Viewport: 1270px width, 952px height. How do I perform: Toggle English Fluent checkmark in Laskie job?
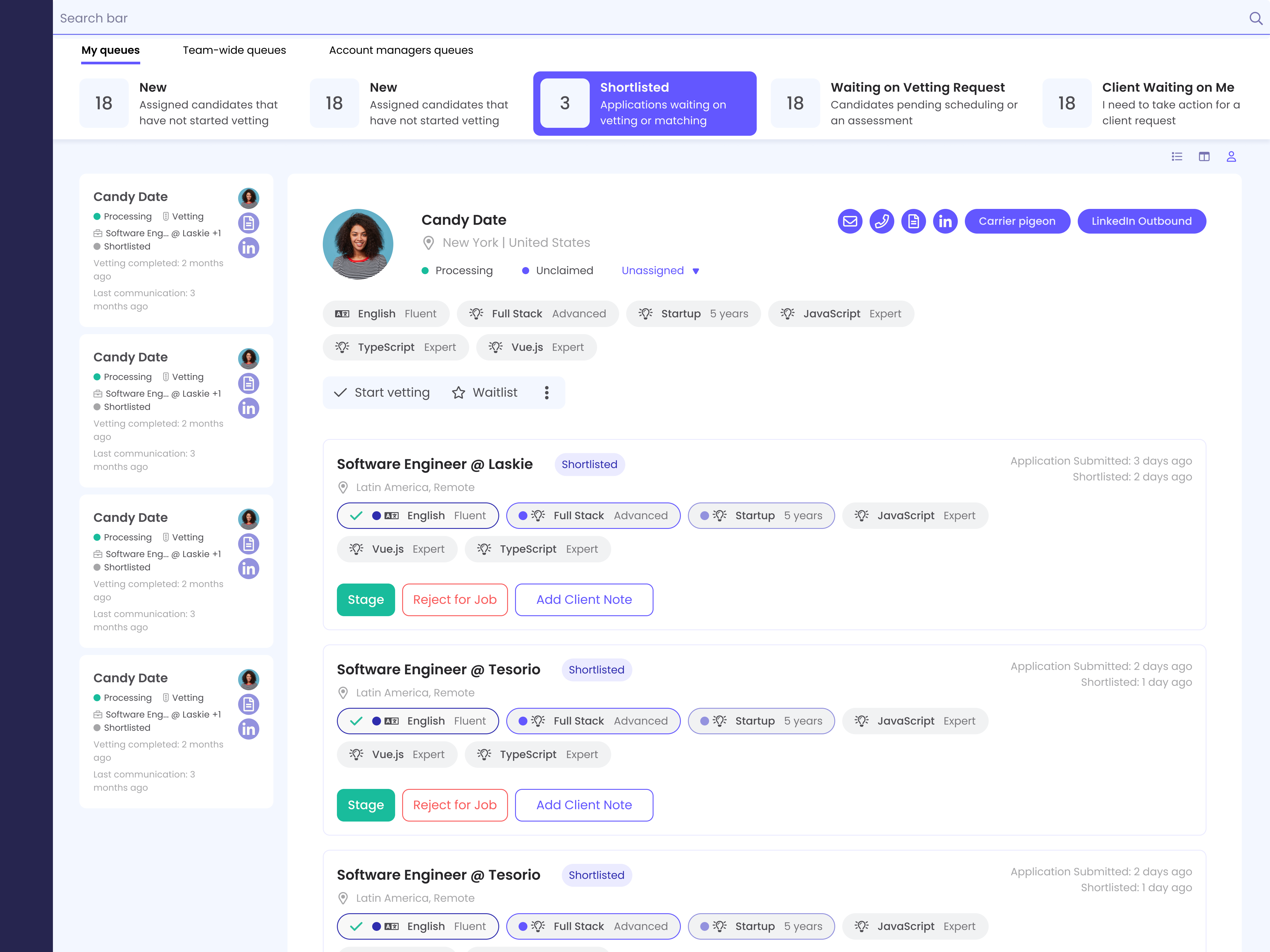coord(356,515)
